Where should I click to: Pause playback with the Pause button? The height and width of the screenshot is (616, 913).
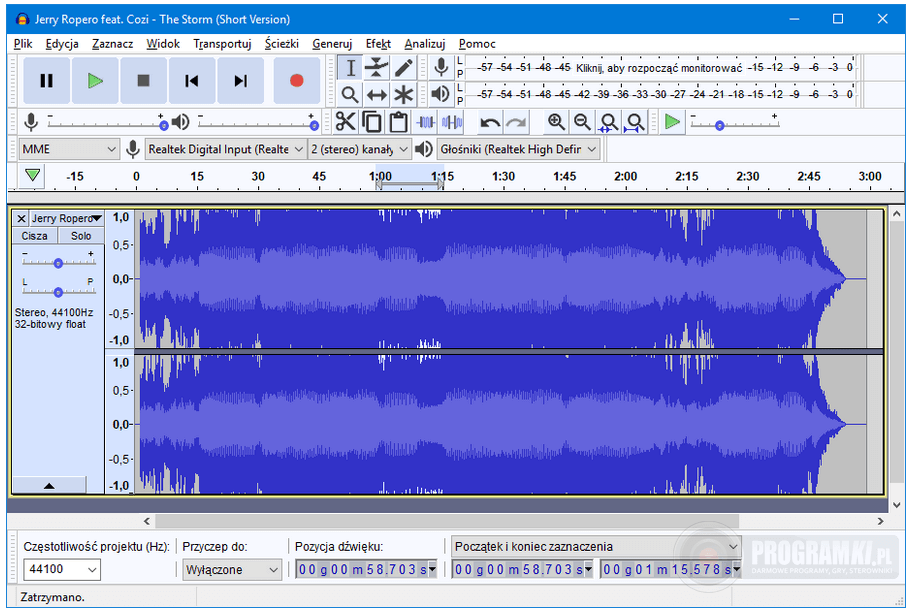(47, 80)
